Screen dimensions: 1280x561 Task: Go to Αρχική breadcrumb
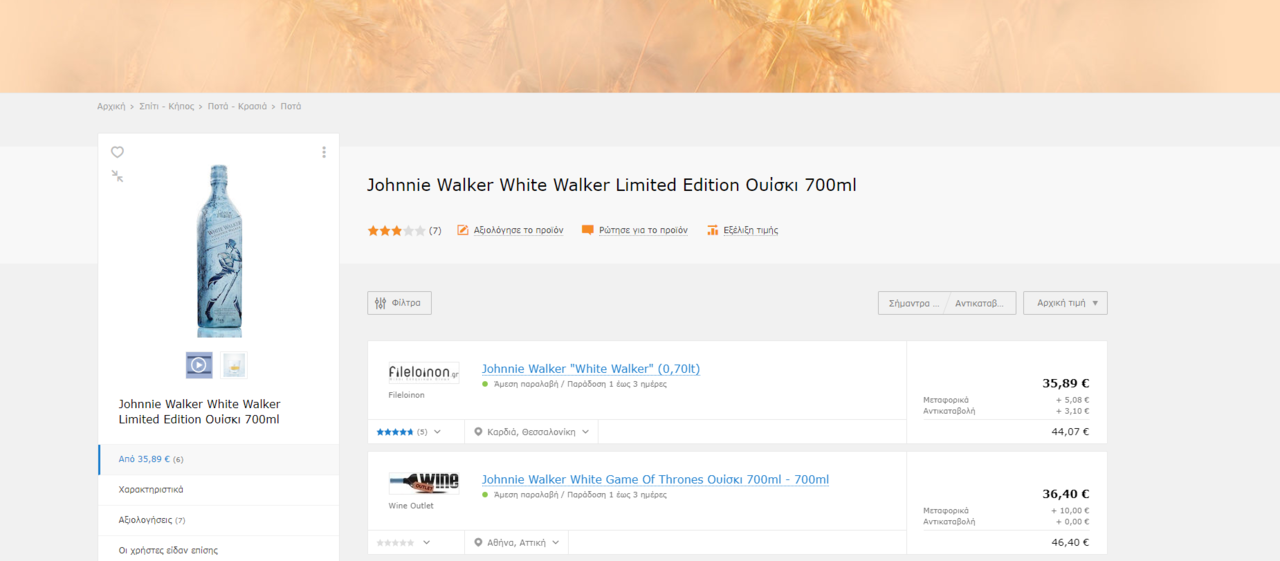111,106
